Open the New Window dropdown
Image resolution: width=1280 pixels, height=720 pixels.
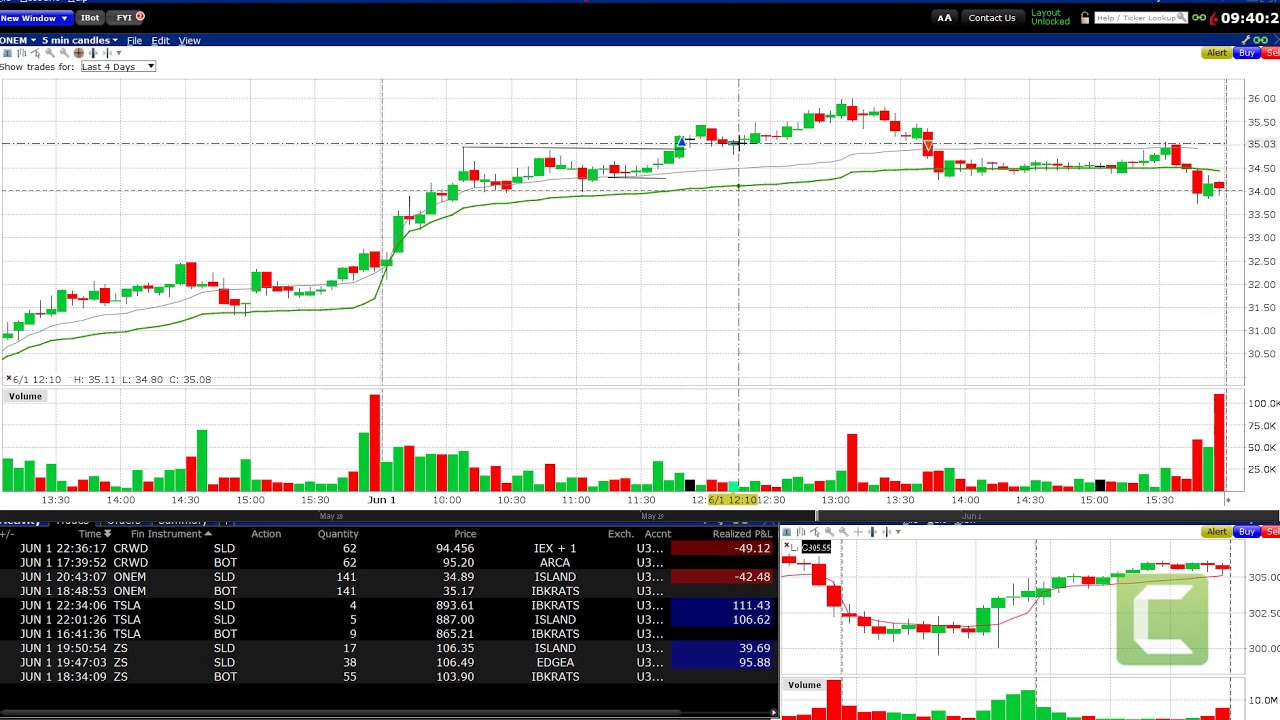tap(35, 18)
